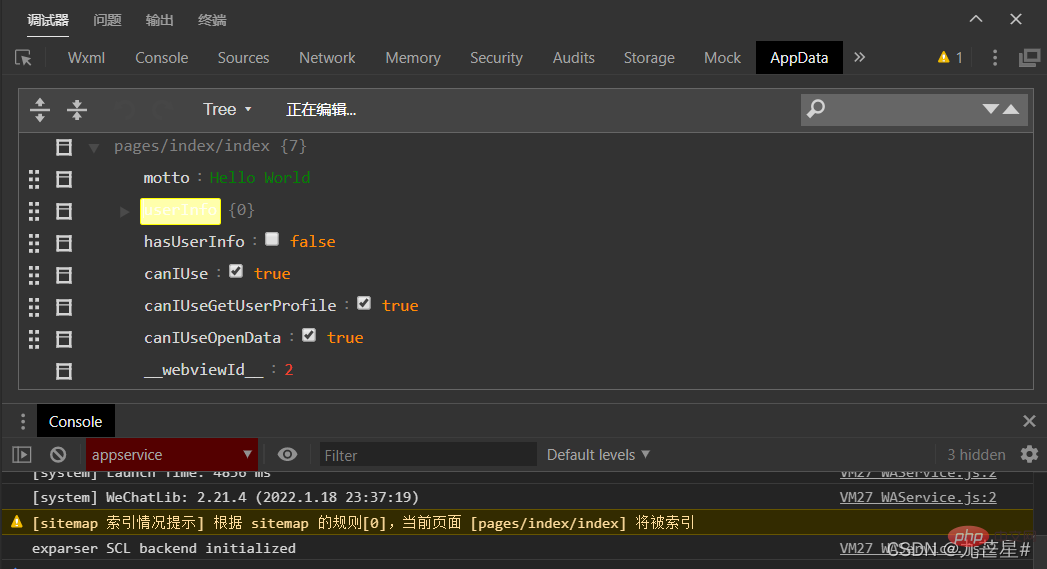Collapse all fields in AppData tree

click(x=77, y=110)
